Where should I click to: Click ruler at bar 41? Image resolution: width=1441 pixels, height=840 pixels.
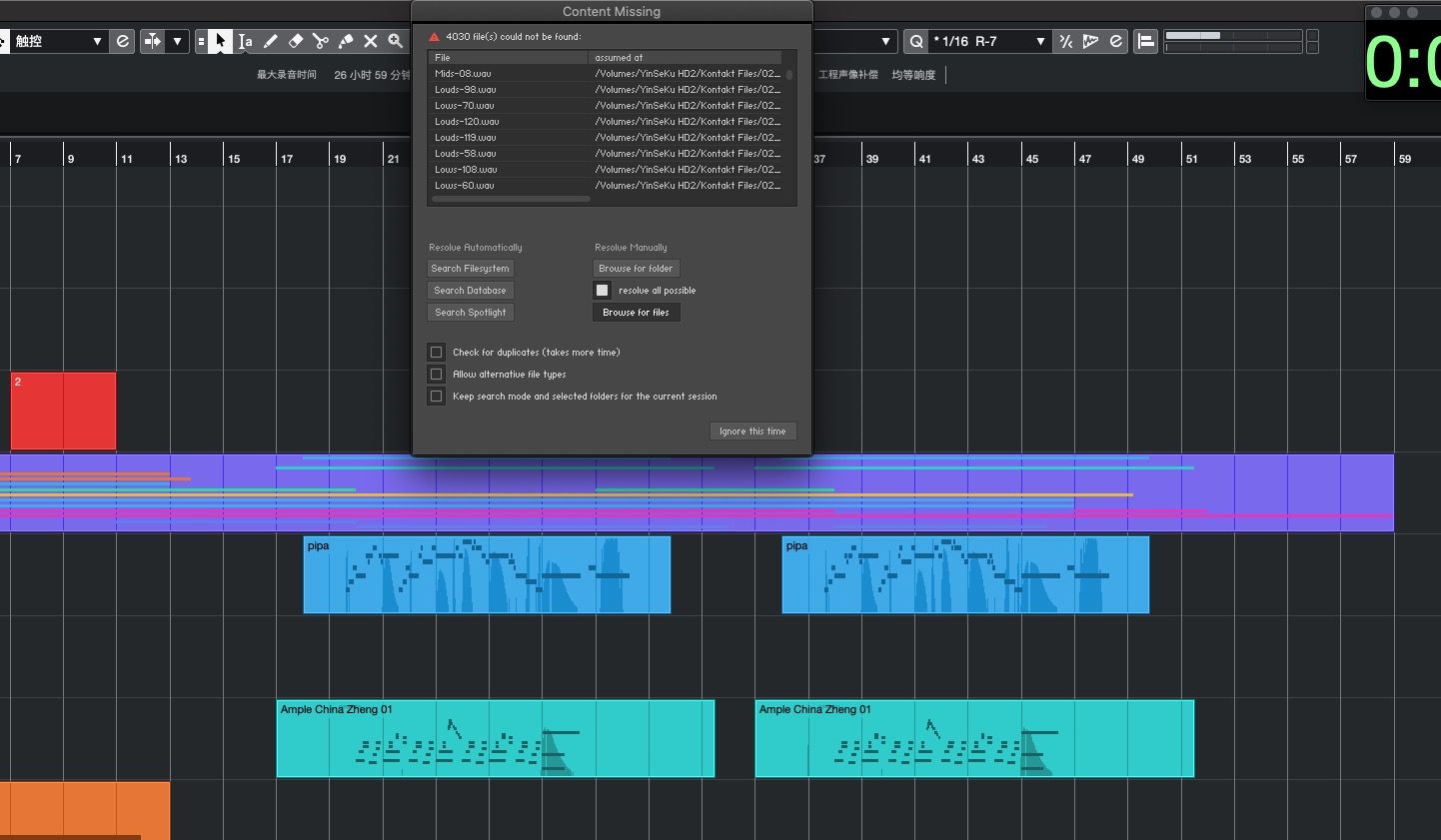(924, 158)
